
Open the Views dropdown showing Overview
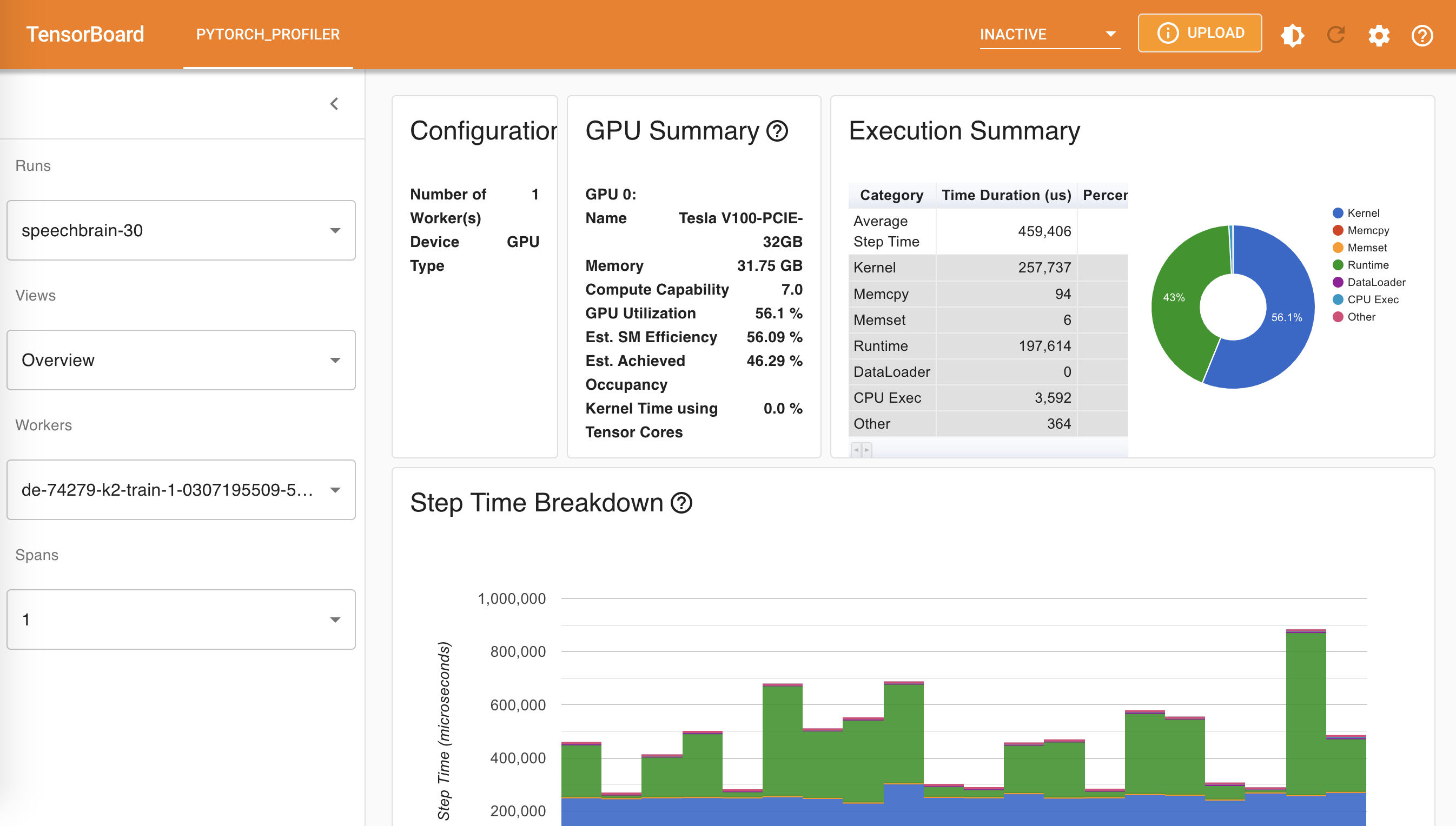[x=181, y=360]
